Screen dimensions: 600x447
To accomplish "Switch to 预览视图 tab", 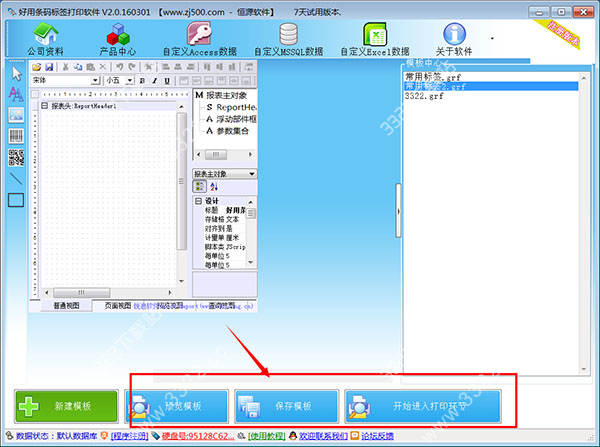I will pyautogui.click(x=170, y=305).
